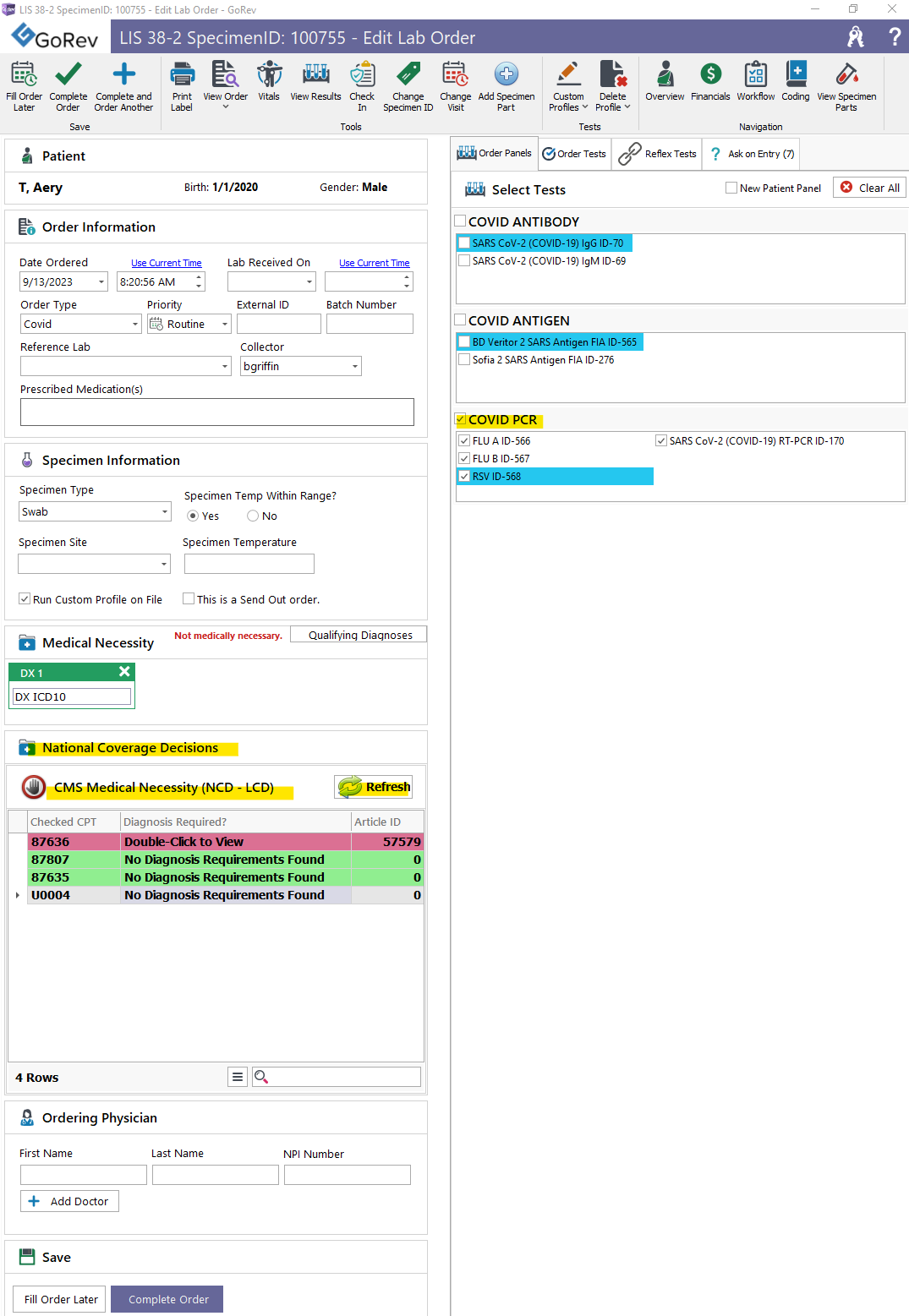Screen dimensions: 909x1316
Task: Click the Clear All button
Action: tap(869, 188)
